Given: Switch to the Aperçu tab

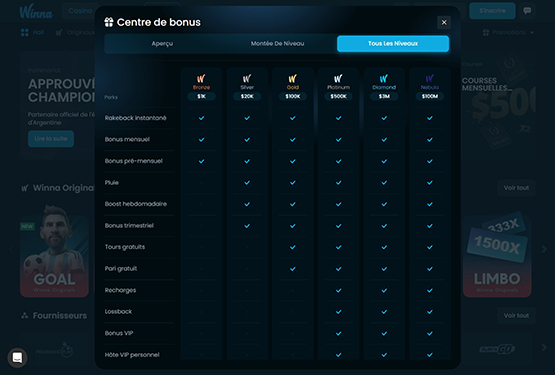Looking at the screenshot, I should point(162,44).
